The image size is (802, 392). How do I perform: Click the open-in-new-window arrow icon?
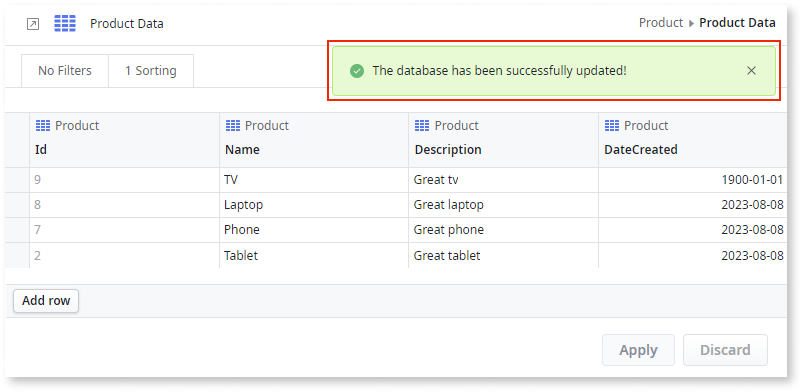tap(33, 24)
